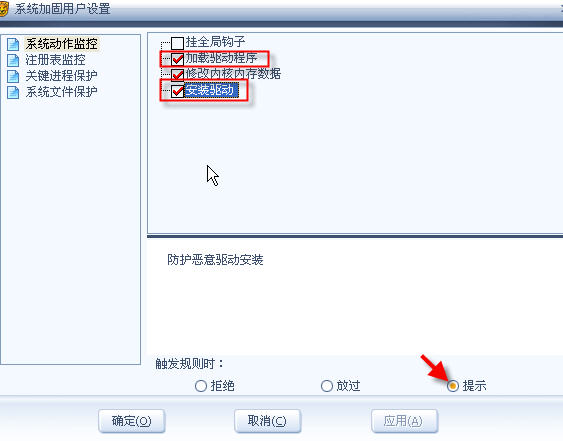The width and height of the screenshot is (563, 441).
Task: Open the 注册表监控 category
Action: click(x=55, y=60)
